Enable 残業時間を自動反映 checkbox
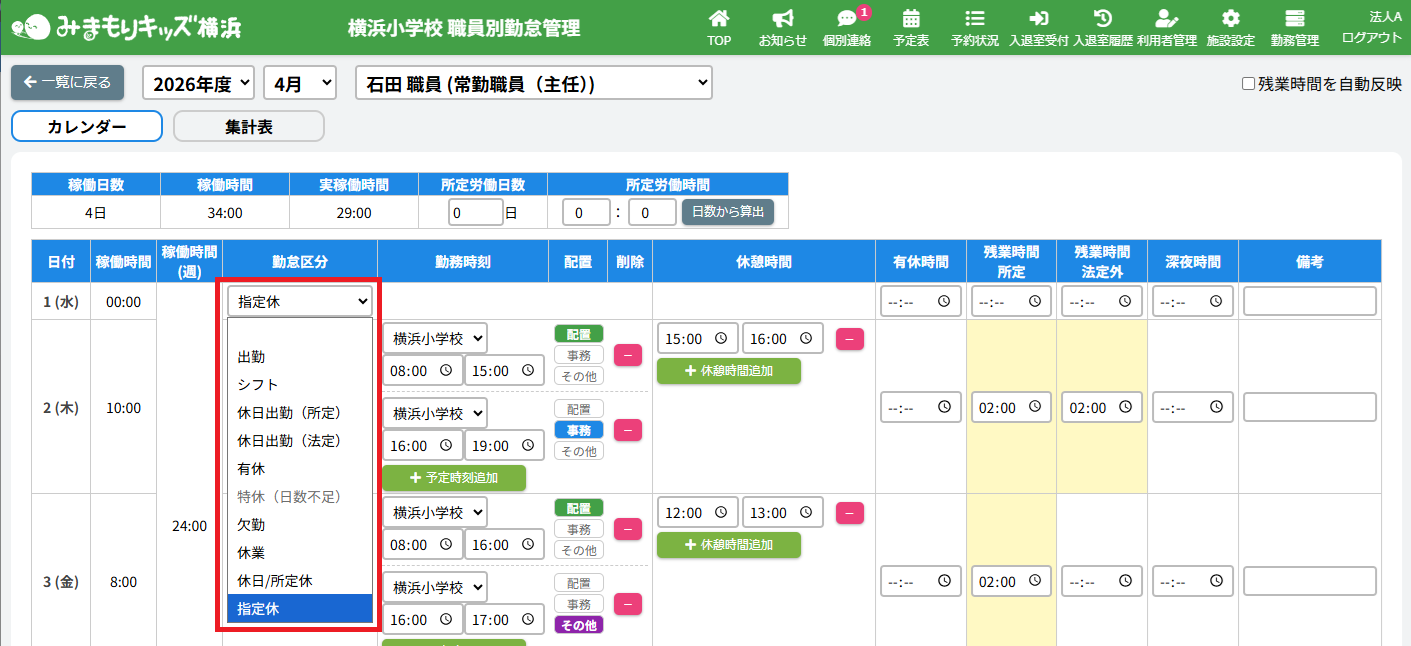The image size is (1411, 646). point(1248,84)
